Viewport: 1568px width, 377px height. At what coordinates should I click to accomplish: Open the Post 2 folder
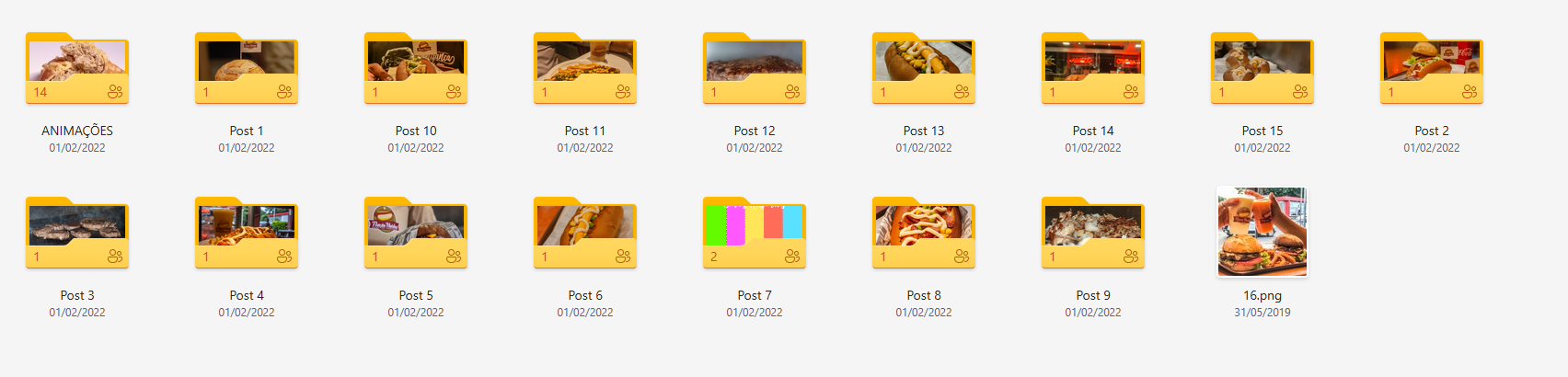[x=1432, y=68]
